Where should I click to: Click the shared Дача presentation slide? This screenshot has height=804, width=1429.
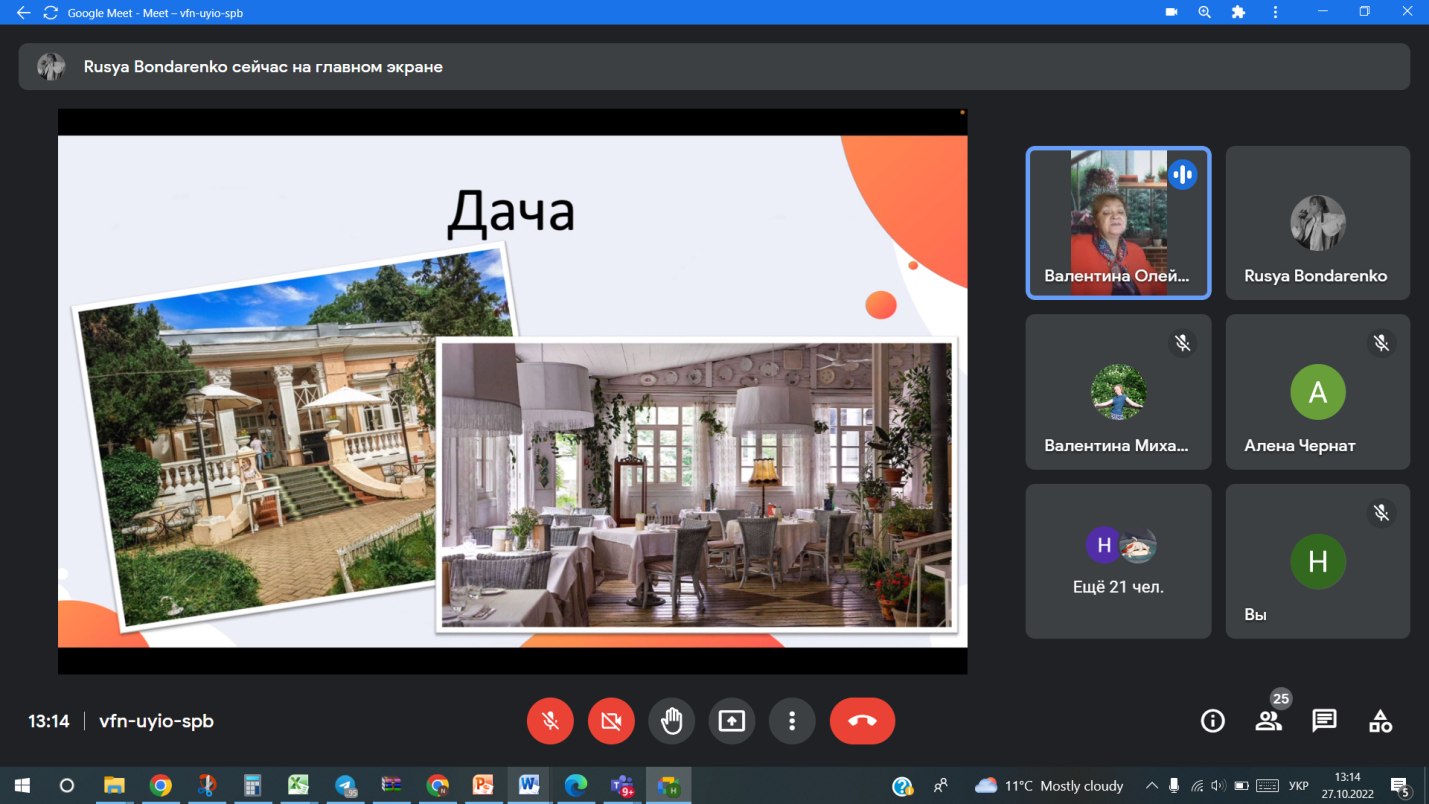pyautogui.click(x=512, y=391)
